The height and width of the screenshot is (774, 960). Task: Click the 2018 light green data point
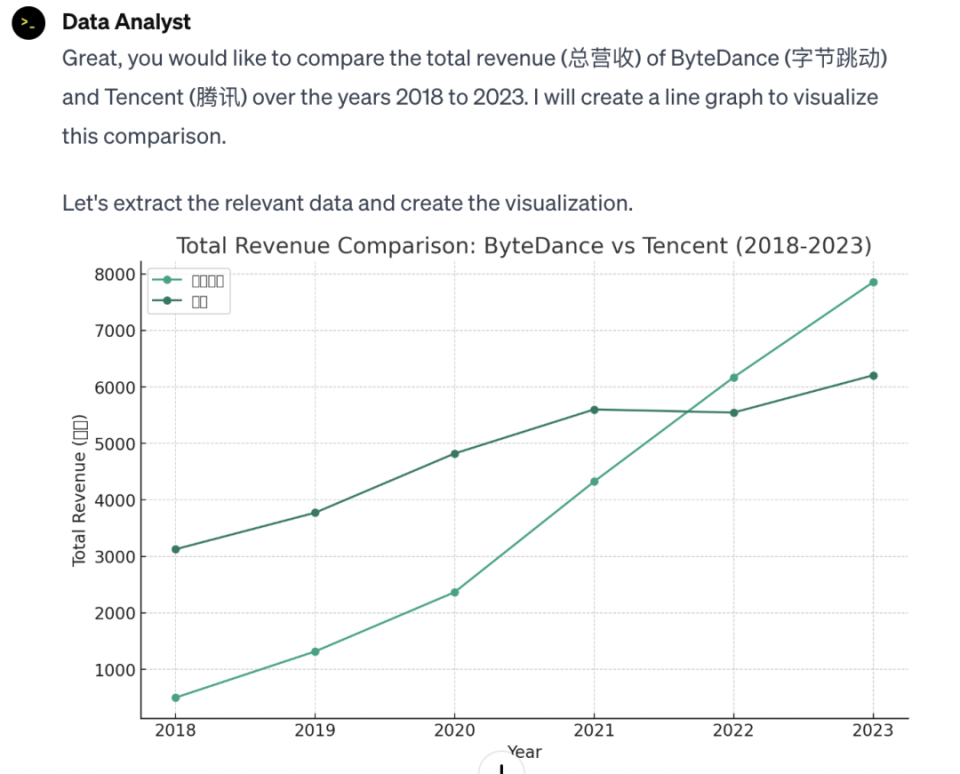176,697
